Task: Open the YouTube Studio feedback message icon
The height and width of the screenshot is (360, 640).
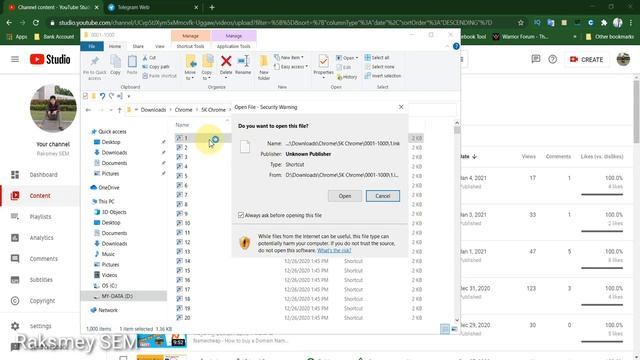Action: (536, 60)
